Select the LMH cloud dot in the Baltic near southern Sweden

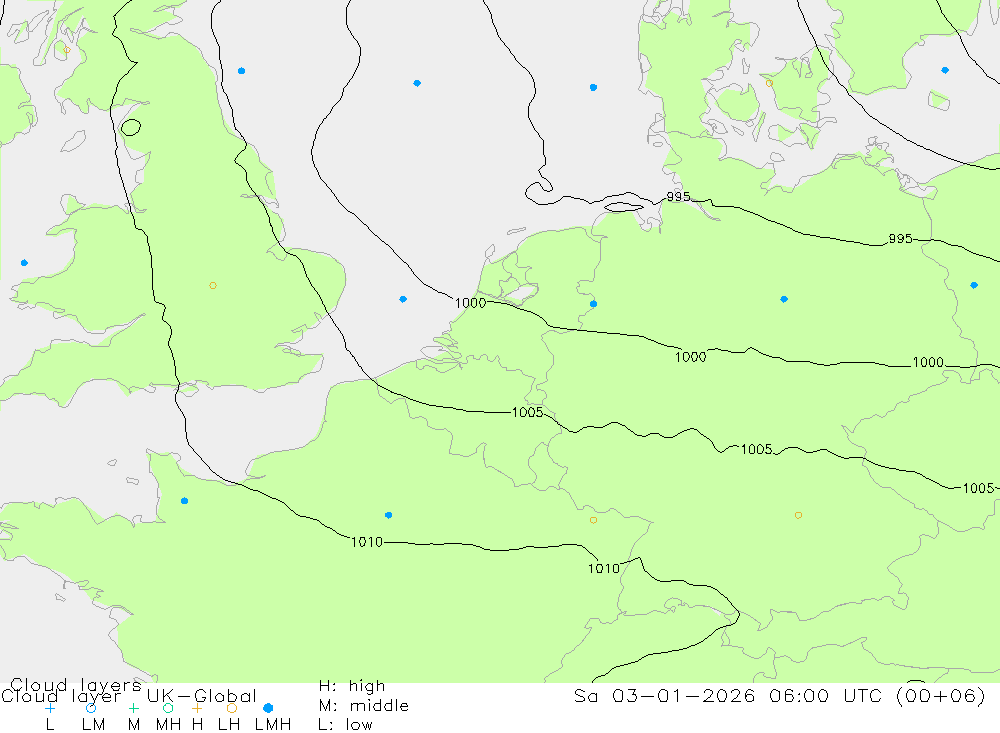945,70
